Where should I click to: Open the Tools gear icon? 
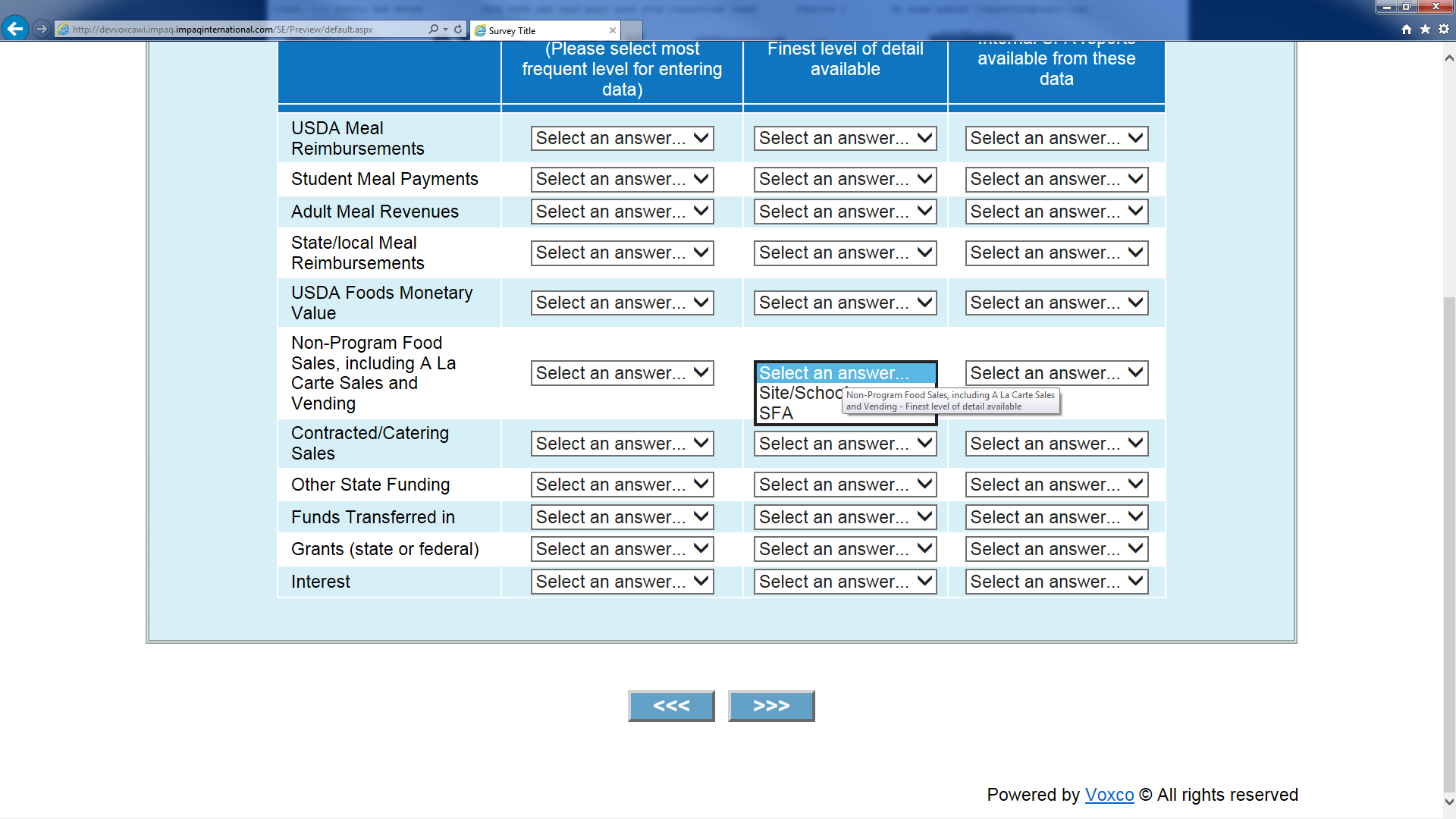pyautogui.click(x=1444, y=29)
